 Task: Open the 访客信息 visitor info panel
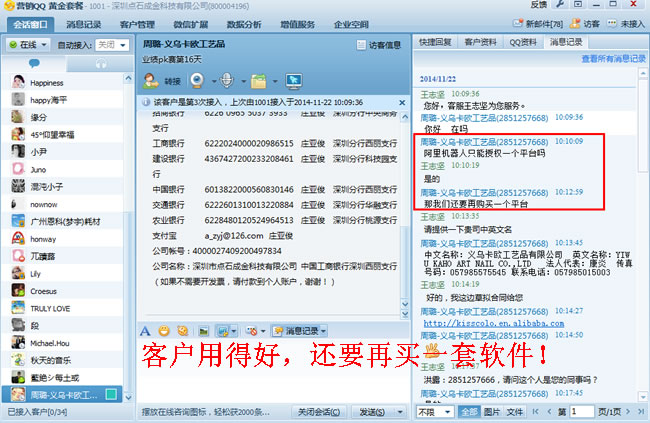[x=379, y=45]
